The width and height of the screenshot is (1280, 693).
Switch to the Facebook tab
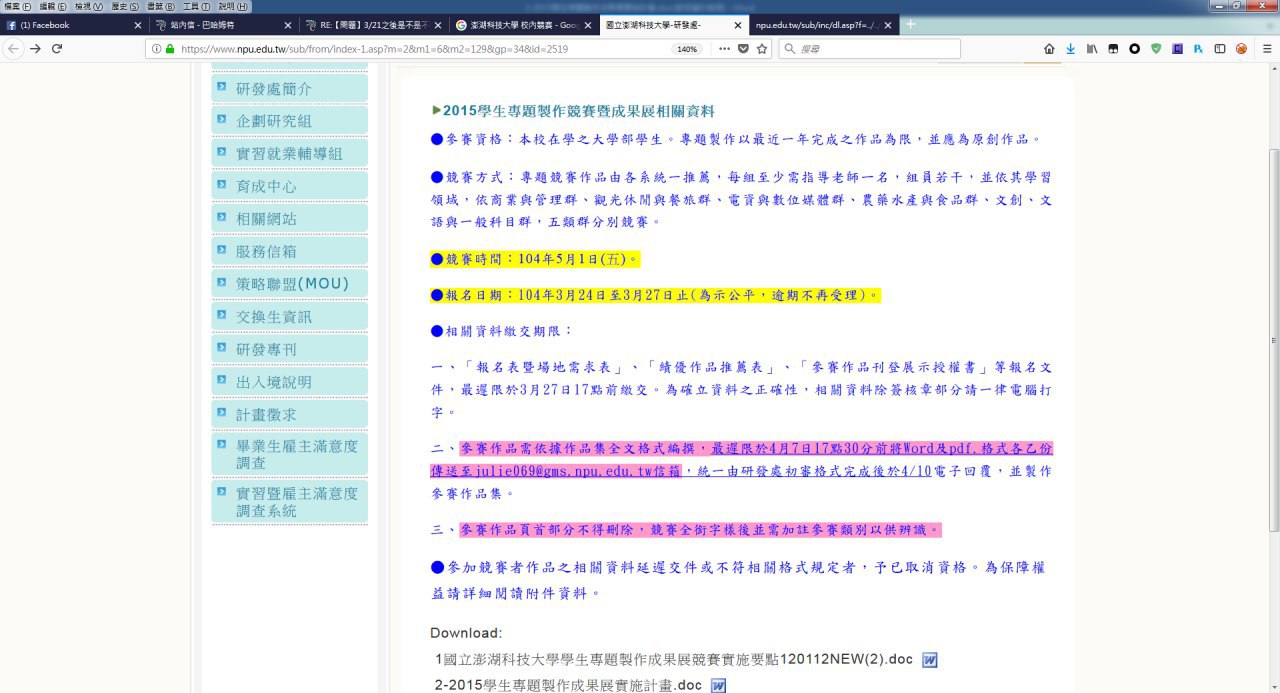(70, 25)
